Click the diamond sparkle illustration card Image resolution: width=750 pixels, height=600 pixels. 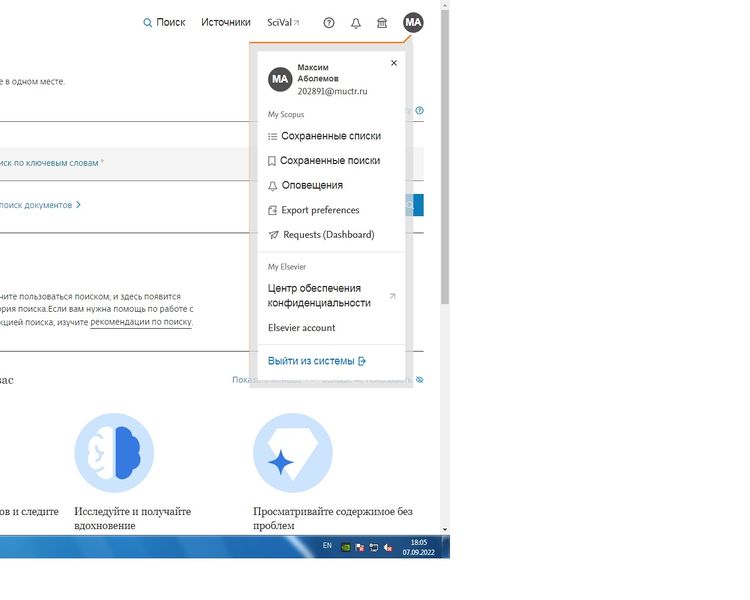click(x=293, y=453)
